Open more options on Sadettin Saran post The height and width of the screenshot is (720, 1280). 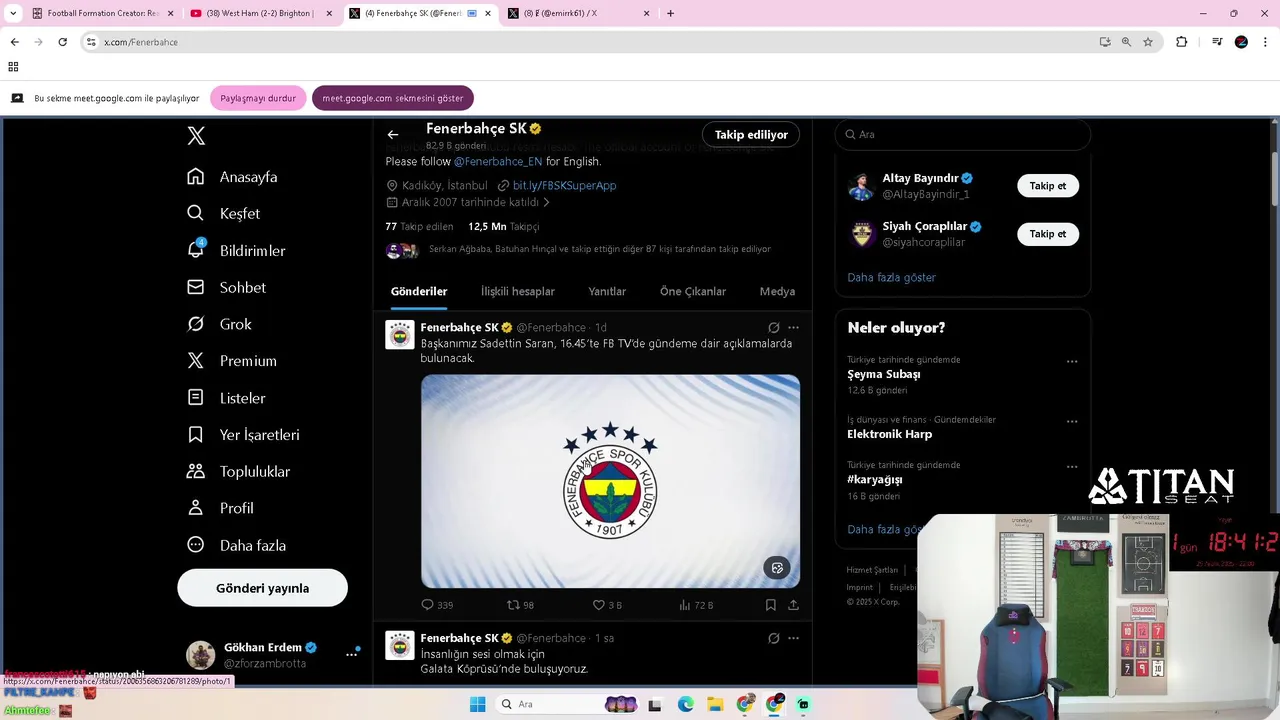[x=793, y=327]
